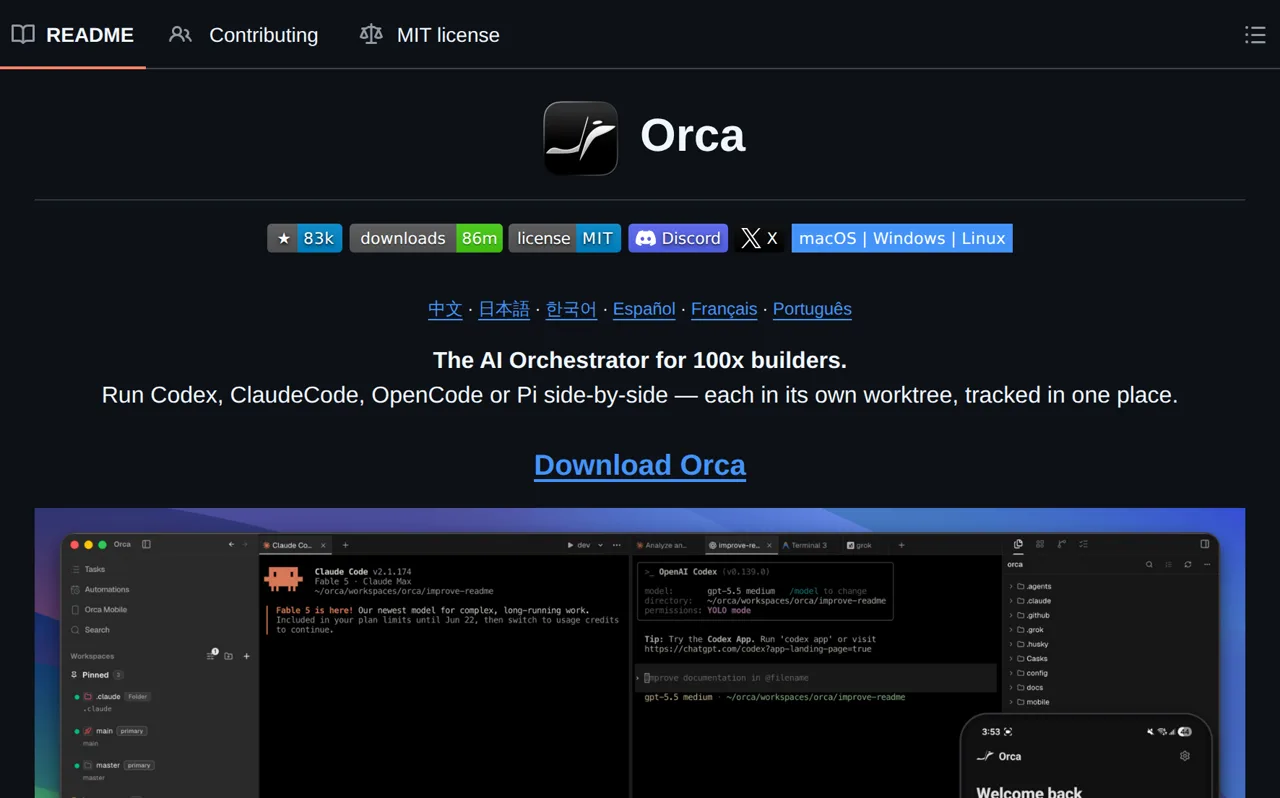Switch to the README tab
This screenshot has width=1280, height=798.
click(73, 35)
